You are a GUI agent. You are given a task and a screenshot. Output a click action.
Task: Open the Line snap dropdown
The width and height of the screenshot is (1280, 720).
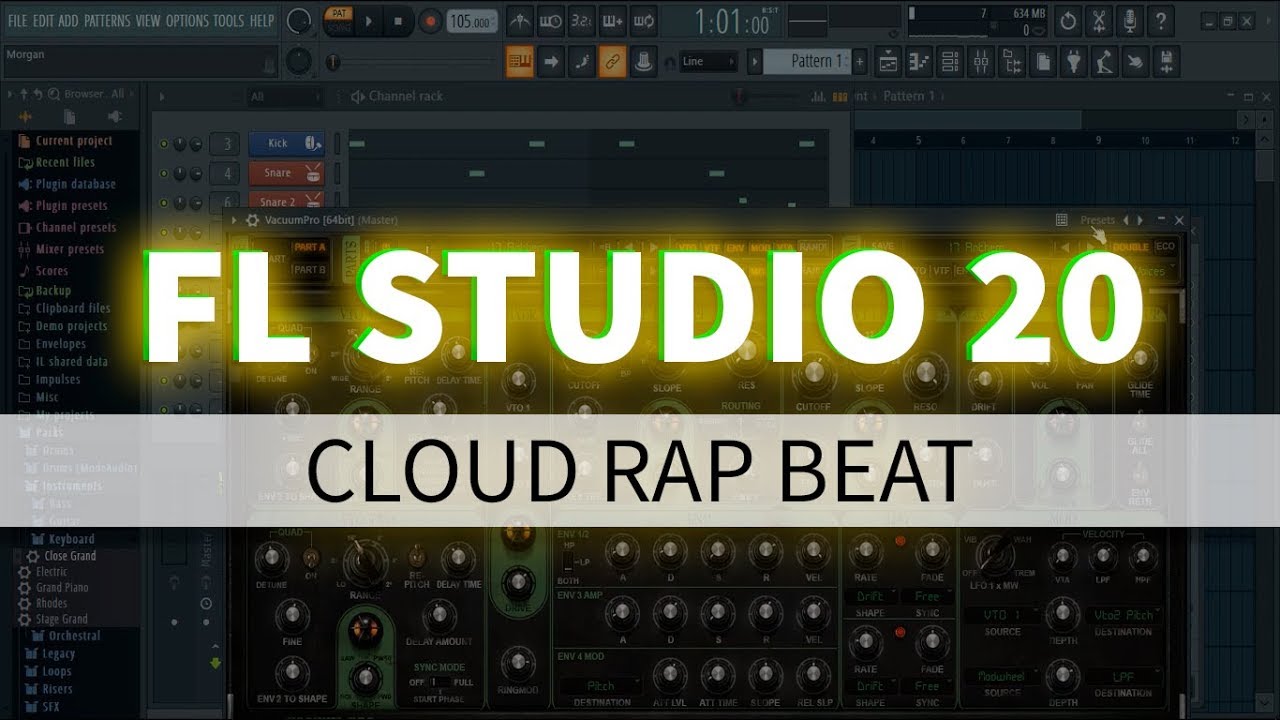click(707, 61)
